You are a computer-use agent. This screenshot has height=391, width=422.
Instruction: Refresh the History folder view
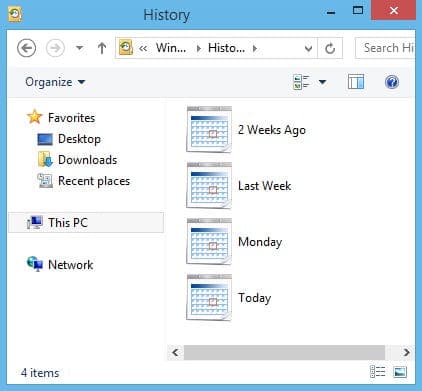point(330,48)
